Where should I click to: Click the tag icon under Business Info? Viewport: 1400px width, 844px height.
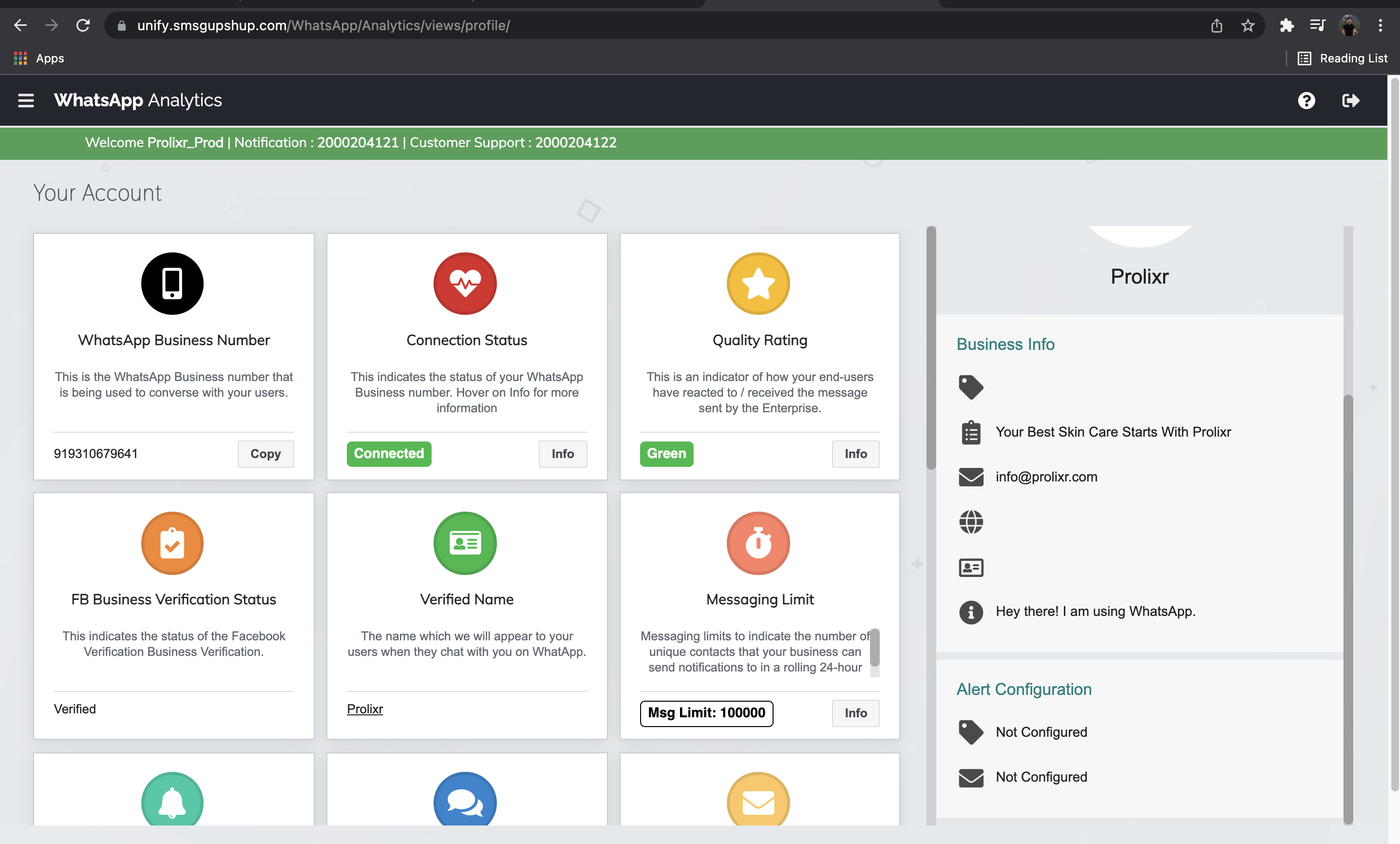point(971,387)
